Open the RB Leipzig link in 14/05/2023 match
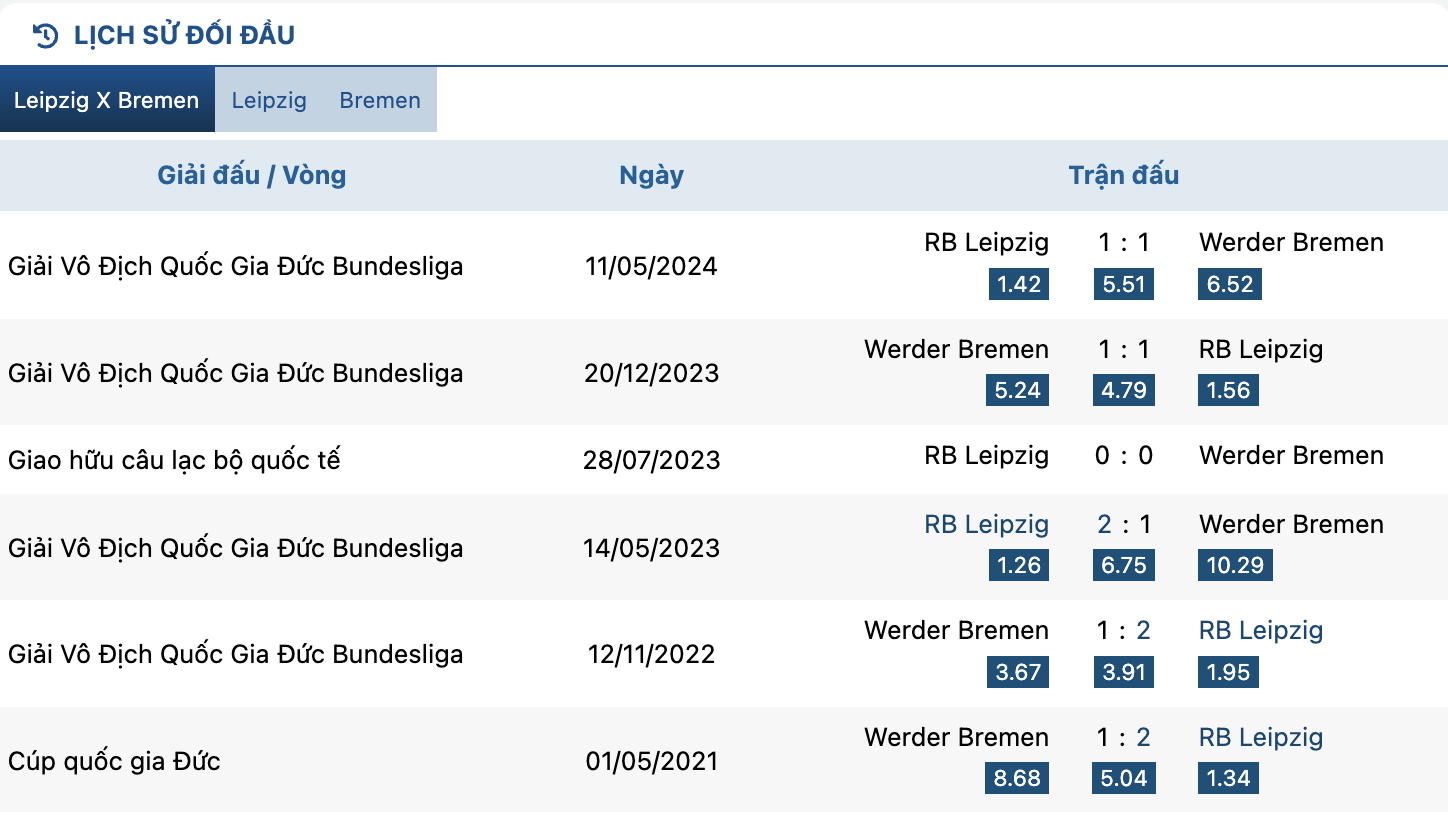Screen dimensions: 1448x818 986,524
